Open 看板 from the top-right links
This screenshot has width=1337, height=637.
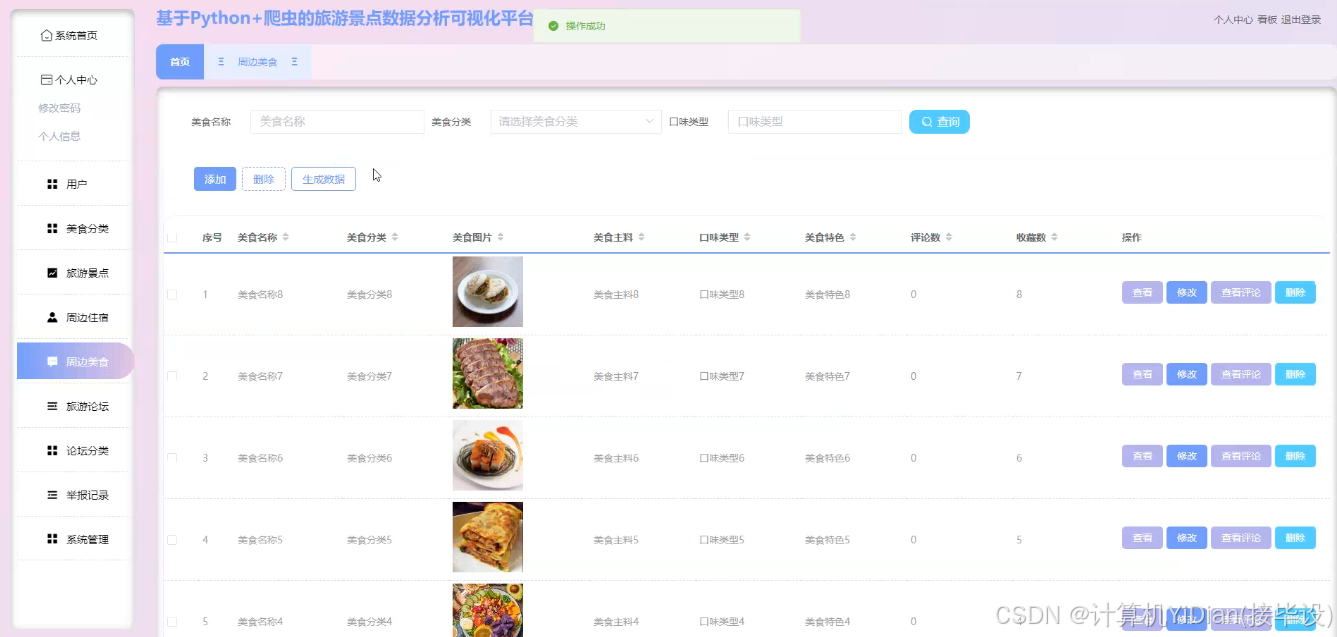[1267, 19]
